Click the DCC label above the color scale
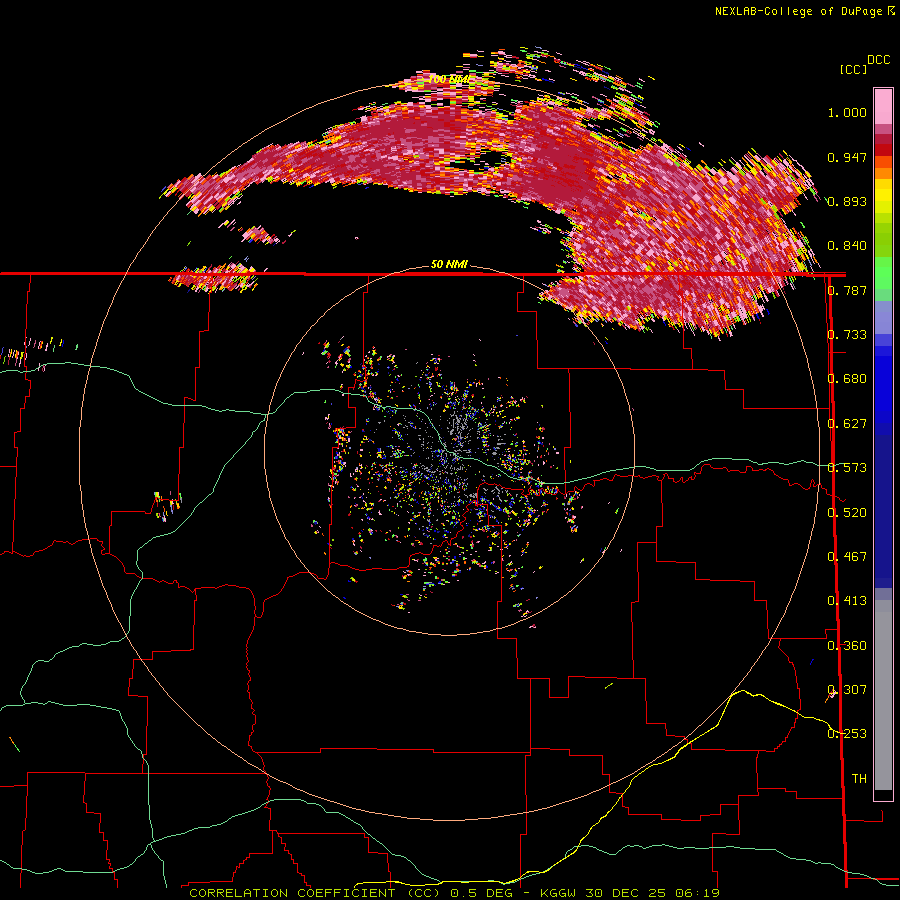 (878, 60)
